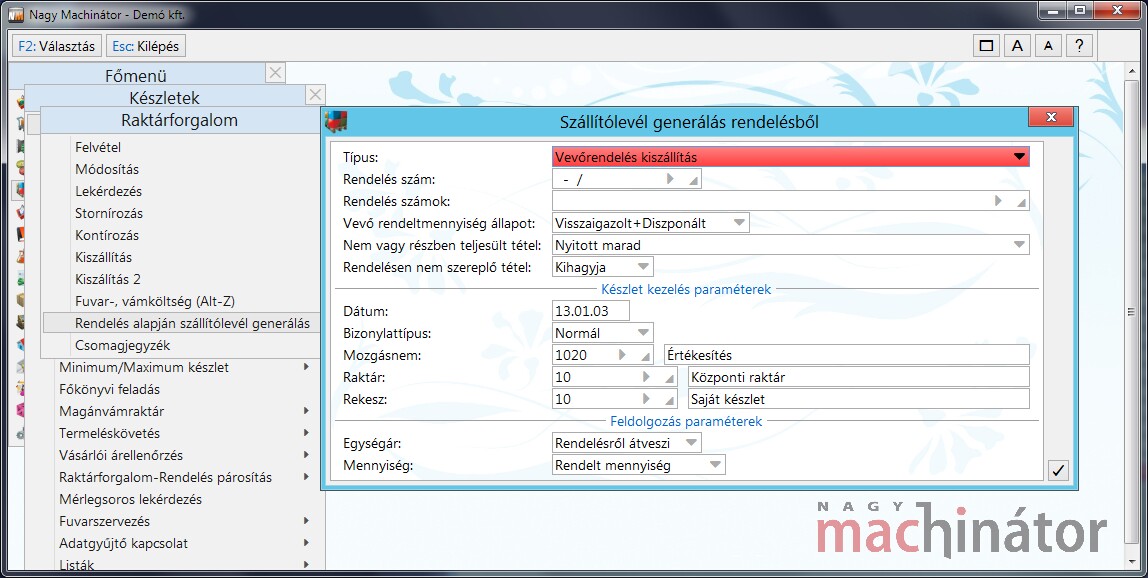
Task: Expand the Minimum/Maximum készlet submenu arrow
Action: tap(306, 367)
